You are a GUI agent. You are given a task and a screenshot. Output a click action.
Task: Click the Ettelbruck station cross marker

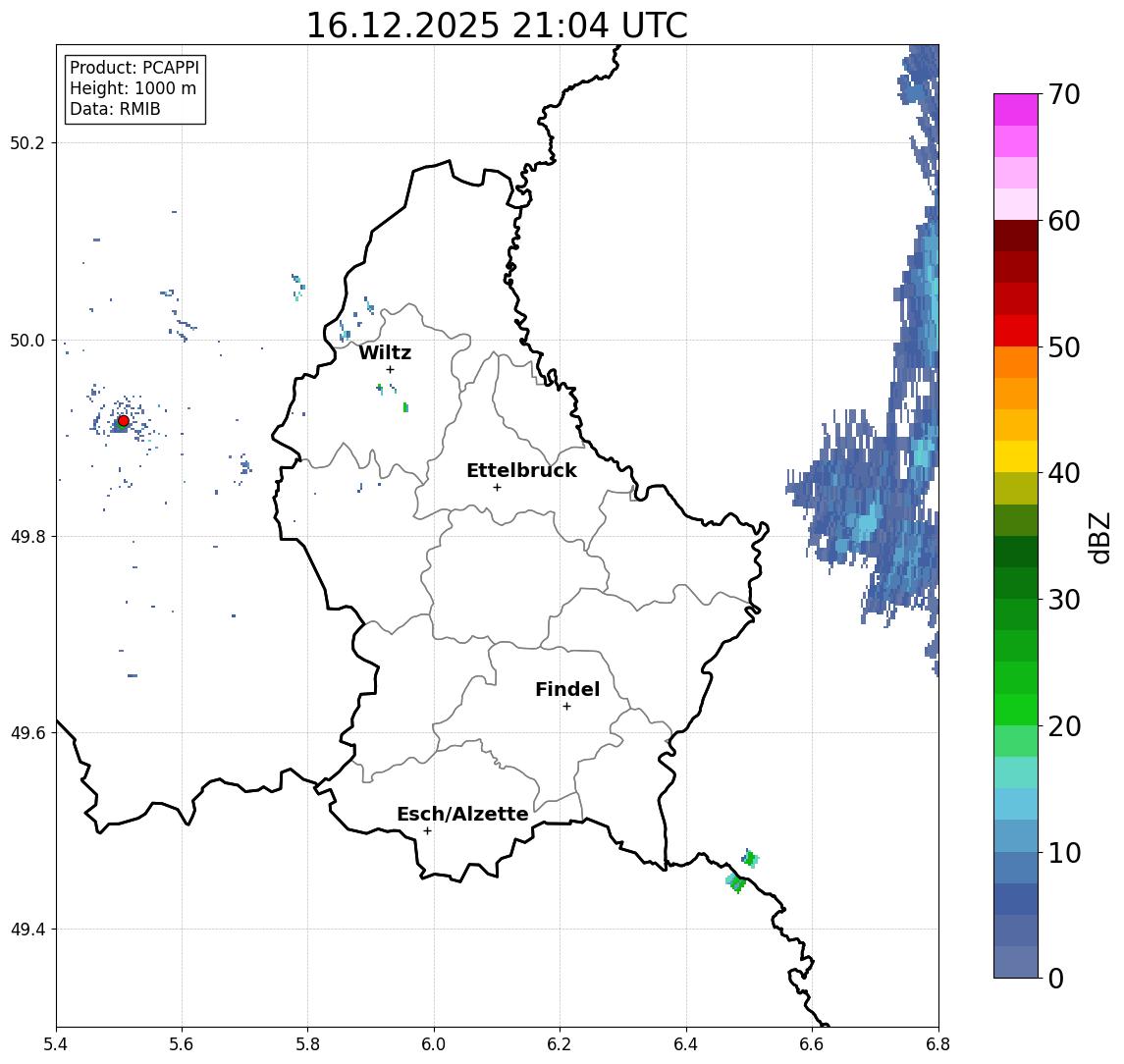[497, 488]
